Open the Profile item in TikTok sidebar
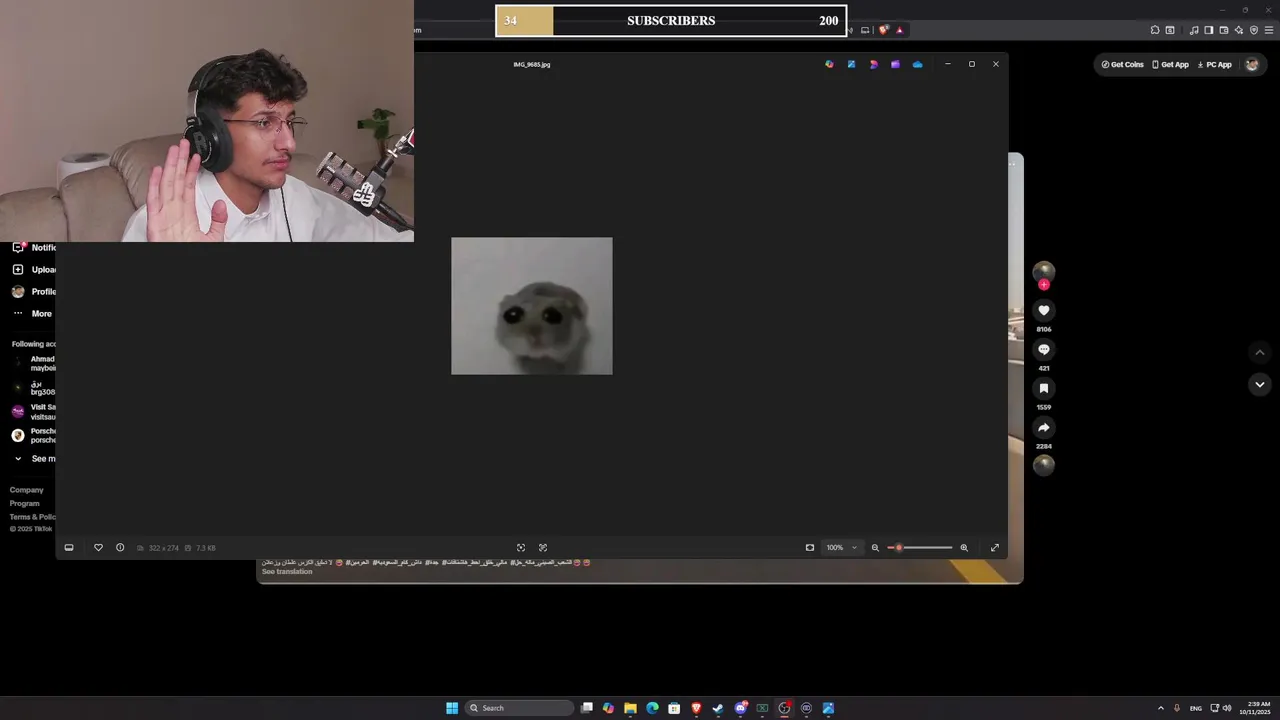Viewport: 1280px width, 720px height. [x=33, y=291]
